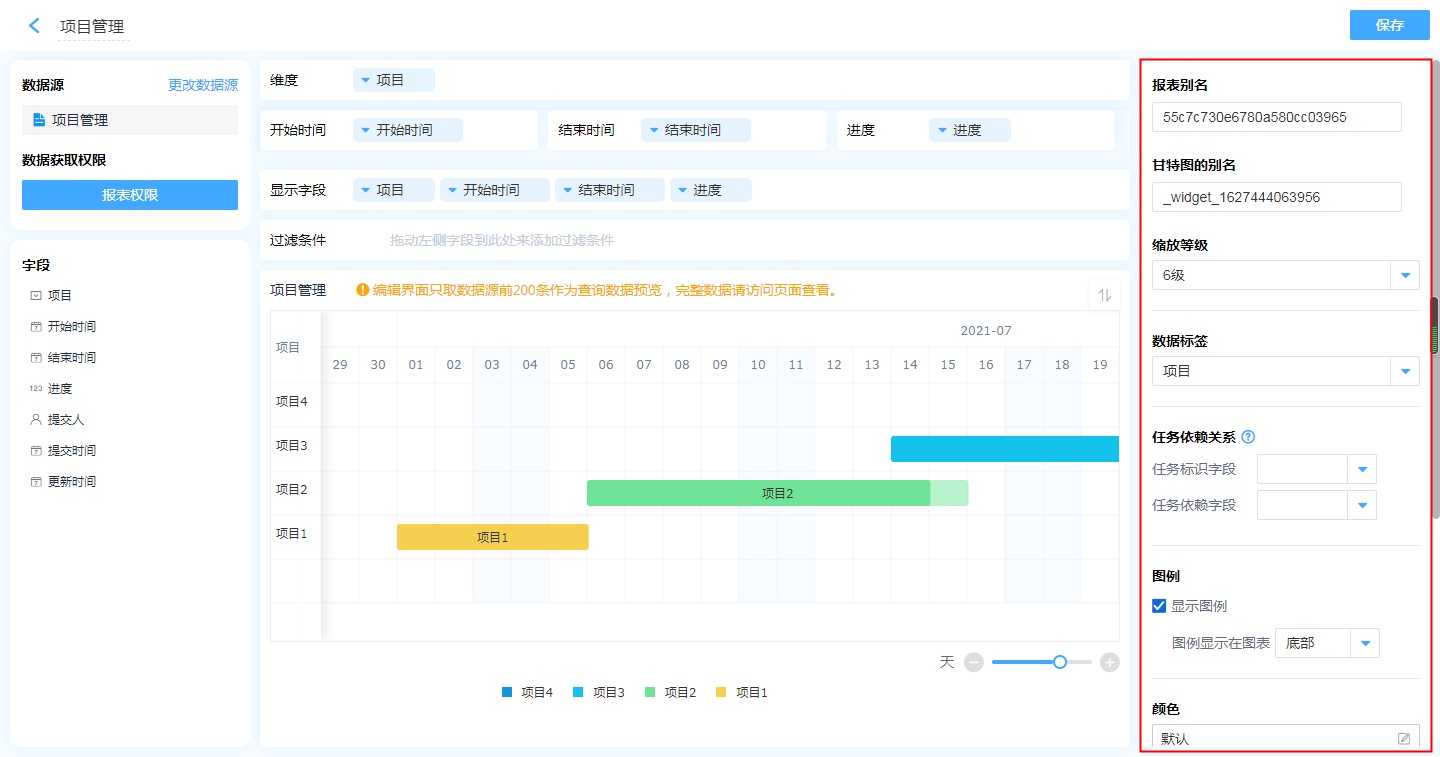Click the zoom-out minus icon below the chart
Viewport: 1440px width, 757px height.
[x=974, y=662]
